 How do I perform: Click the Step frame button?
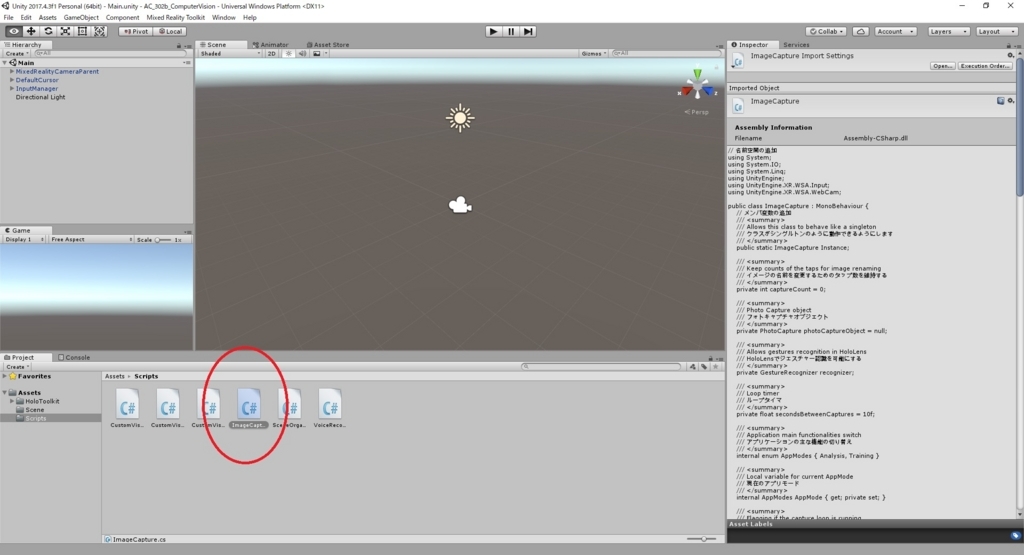[x=528, y=31]
